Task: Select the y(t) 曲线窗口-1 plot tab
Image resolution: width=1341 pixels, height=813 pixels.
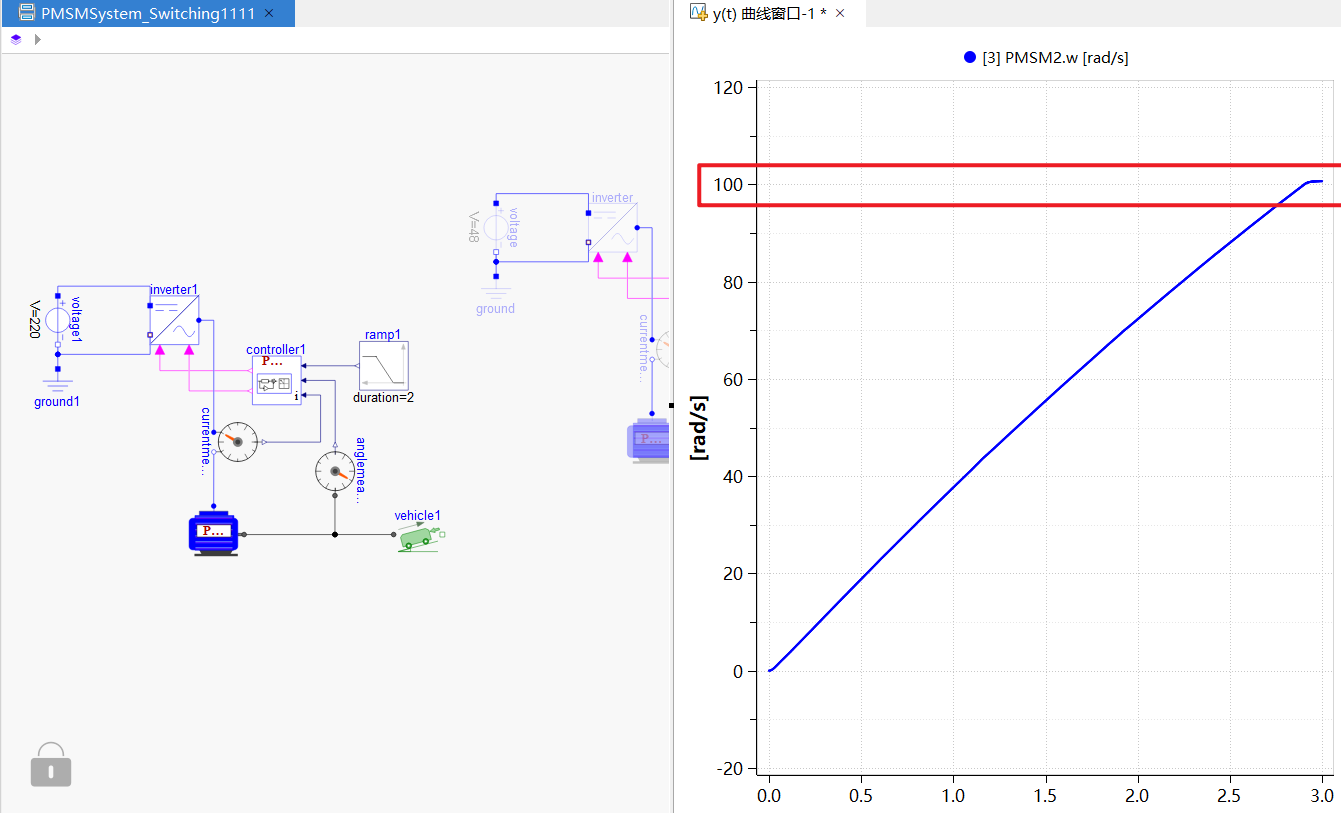Action: [769, 13]
